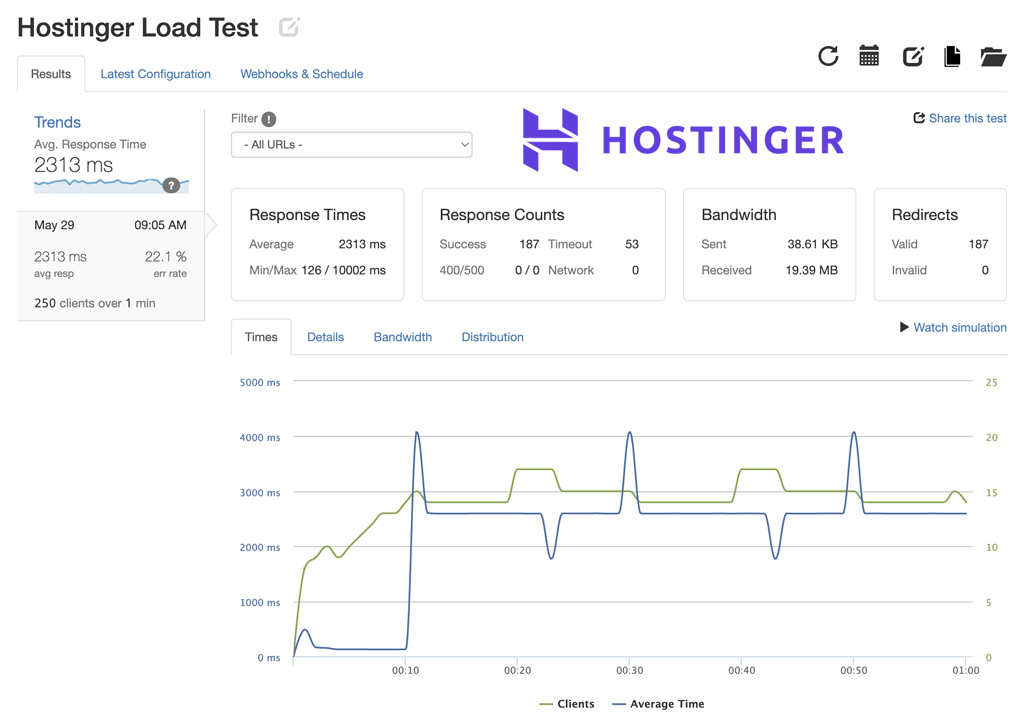Click the Valid redirects count 187
1024x725 pixels.
point(978,244)
